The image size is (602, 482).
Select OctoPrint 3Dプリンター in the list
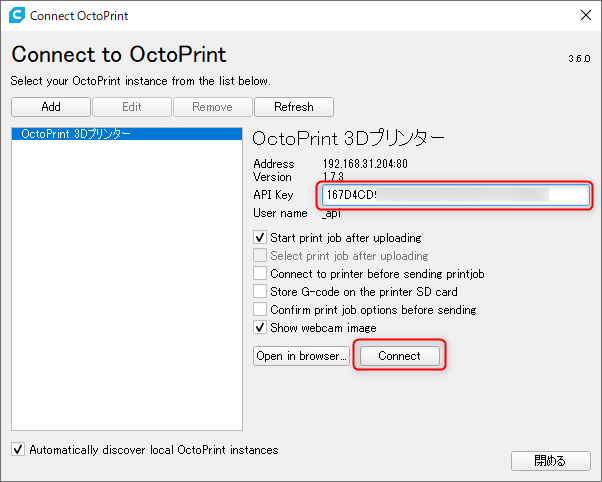[x=127, y=134]
